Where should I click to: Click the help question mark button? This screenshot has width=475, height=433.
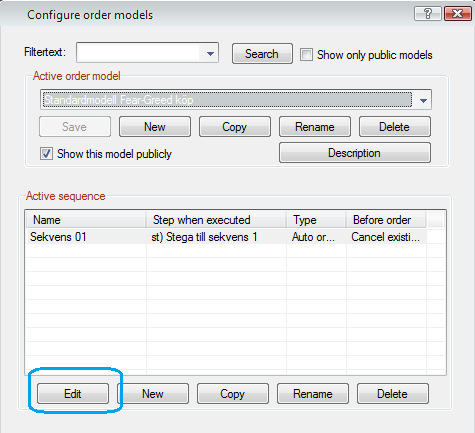428,14
